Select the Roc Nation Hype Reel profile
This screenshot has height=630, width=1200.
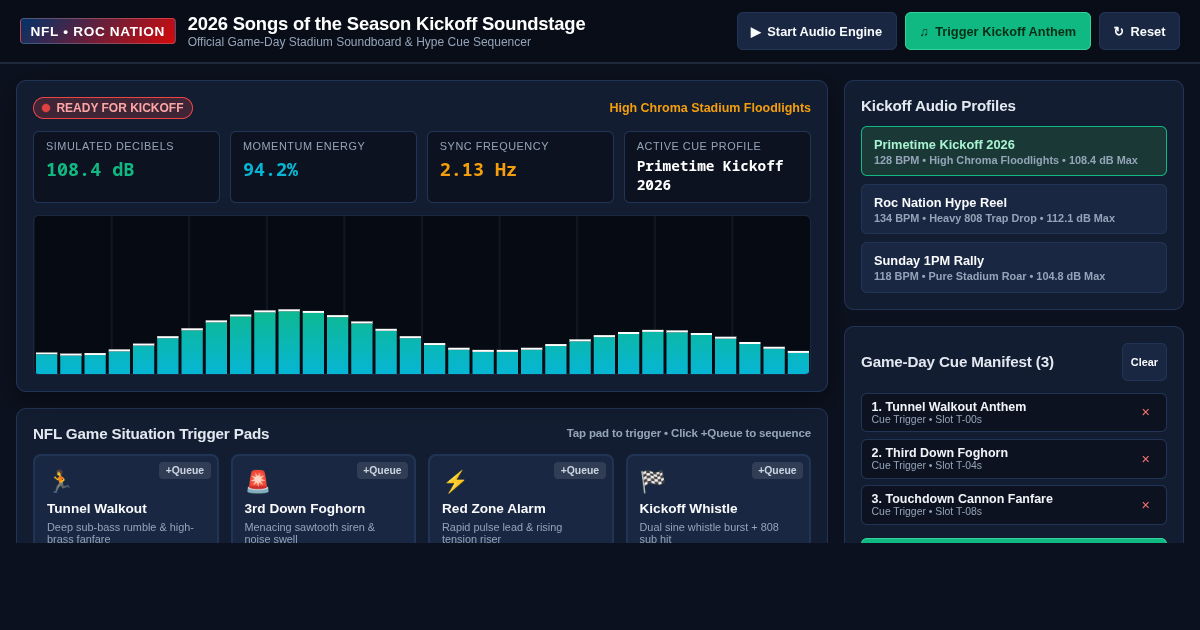[1014, 209]
